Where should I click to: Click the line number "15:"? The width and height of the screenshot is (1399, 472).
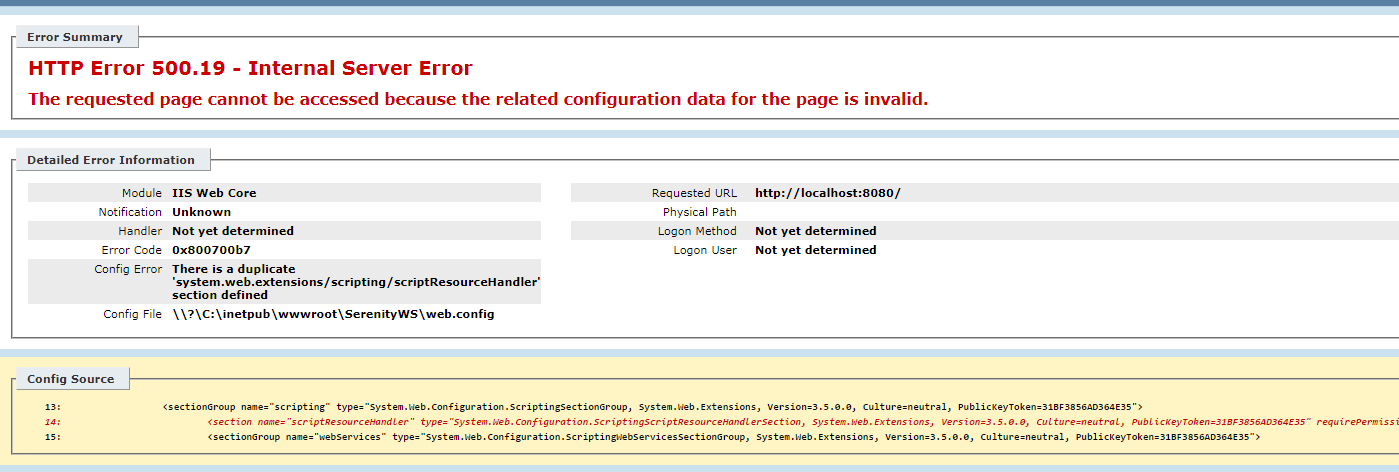coord(53,437)
